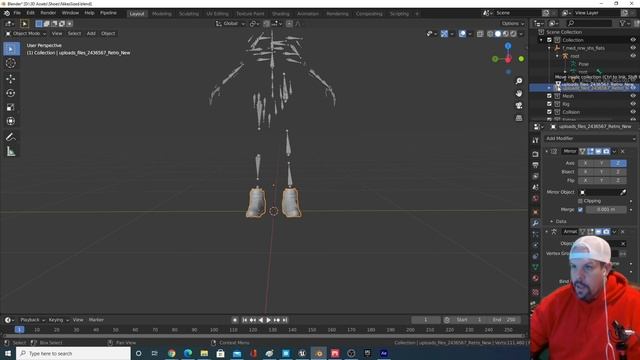Disable the Merge checkbox
This screenshot has height=360, width=640.
[x=580, y=209]
